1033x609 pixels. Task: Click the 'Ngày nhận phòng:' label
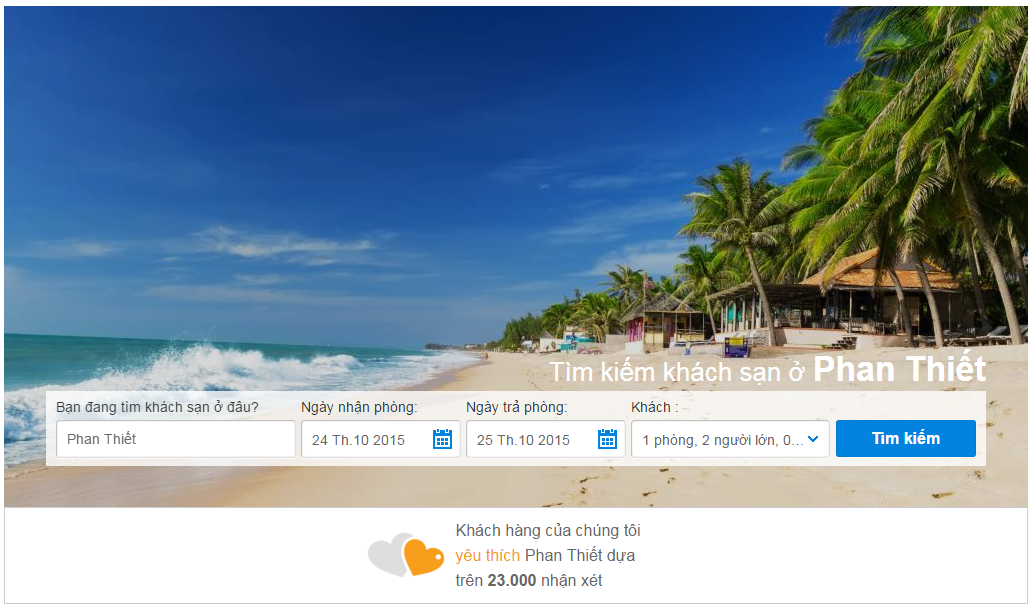point(359,407)
